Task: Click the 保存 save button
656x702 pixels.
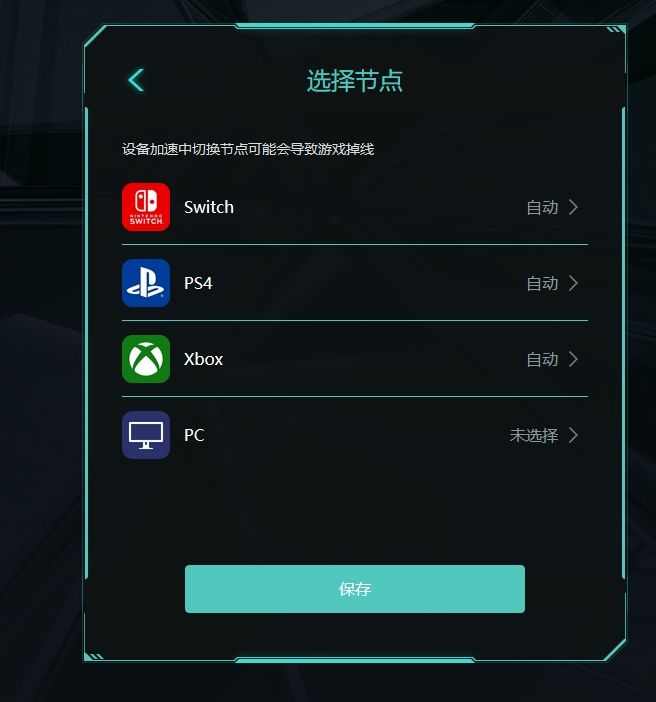Action: tap(355, 589)
